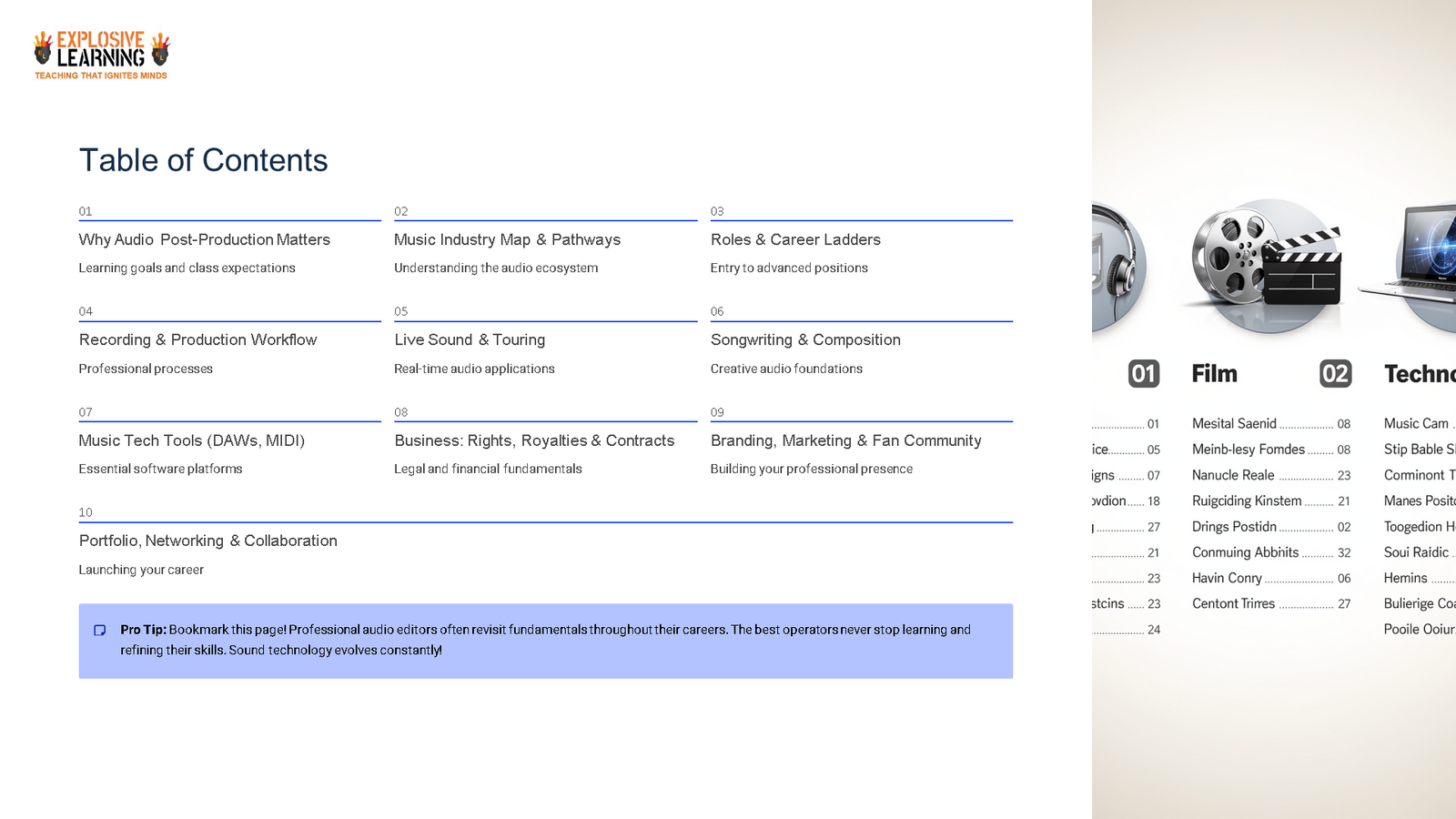Click the Film column heading

1214,374
